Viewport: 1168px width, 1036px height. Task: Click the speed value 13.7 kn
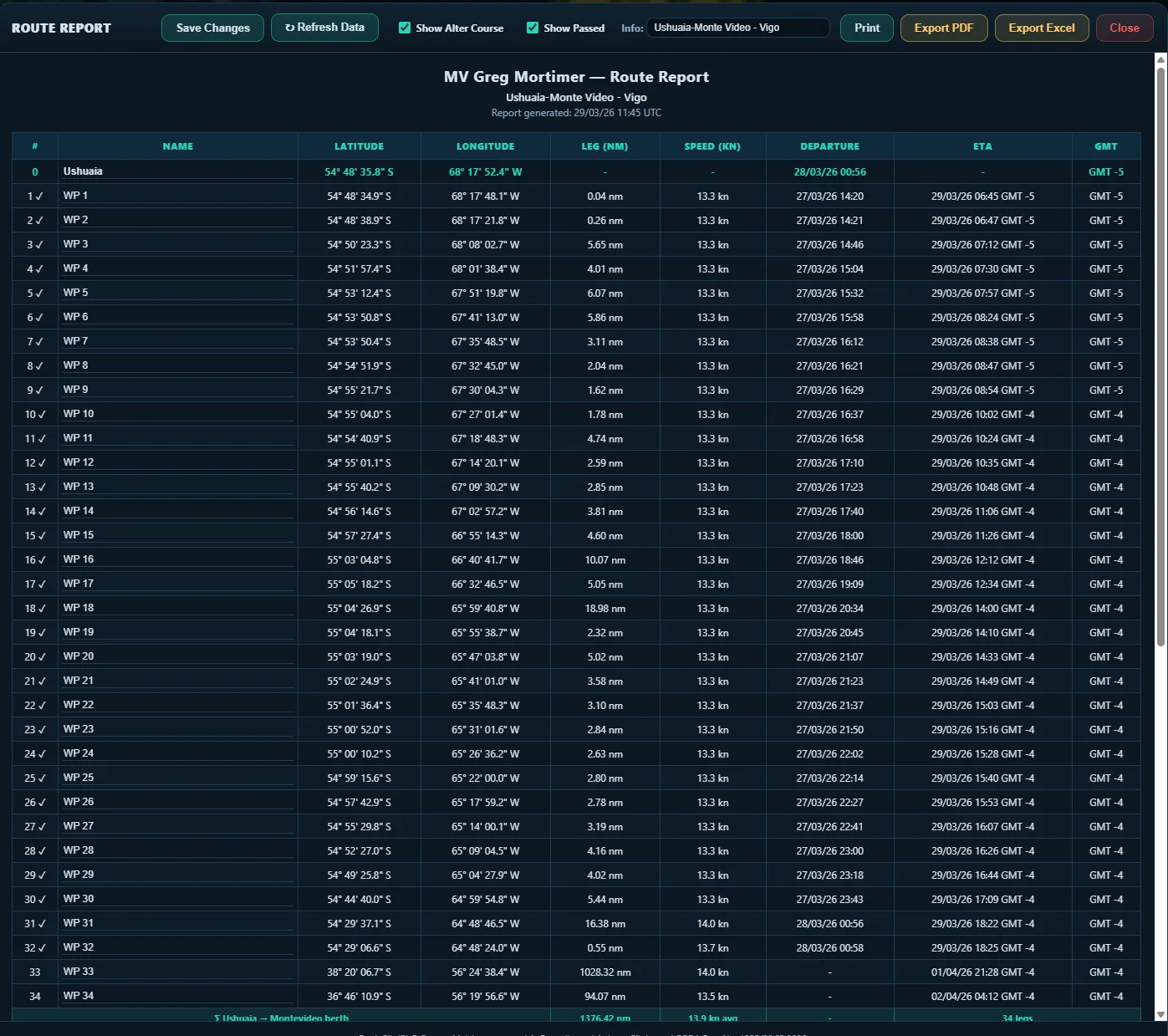coord(712,948)
